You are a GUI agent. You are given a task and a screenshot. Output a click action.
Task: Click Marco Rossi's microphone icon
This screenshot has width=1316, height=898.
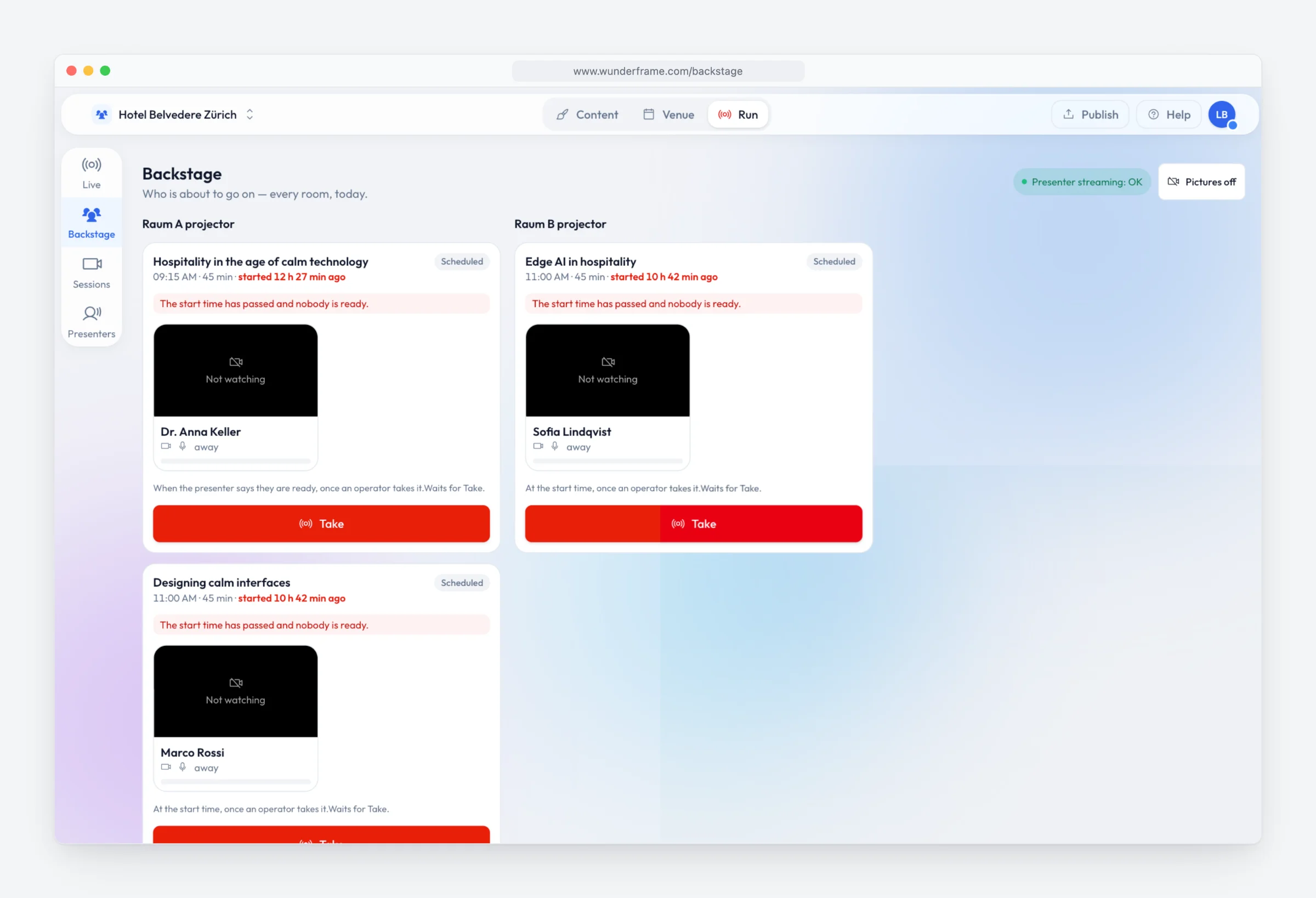click(183, 766)
